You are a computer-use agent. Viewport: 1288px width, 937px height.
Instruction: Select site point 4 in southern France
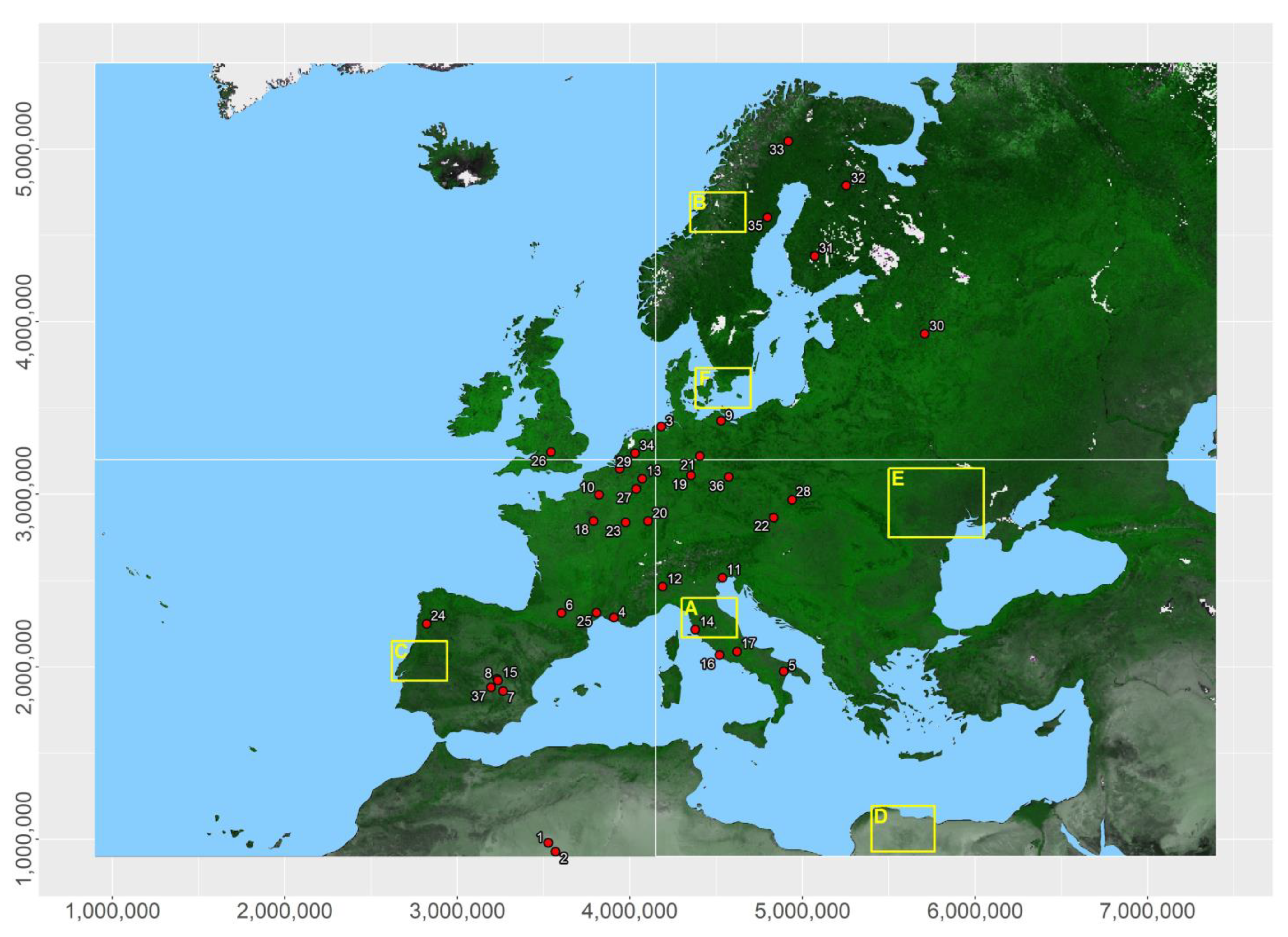614,617
